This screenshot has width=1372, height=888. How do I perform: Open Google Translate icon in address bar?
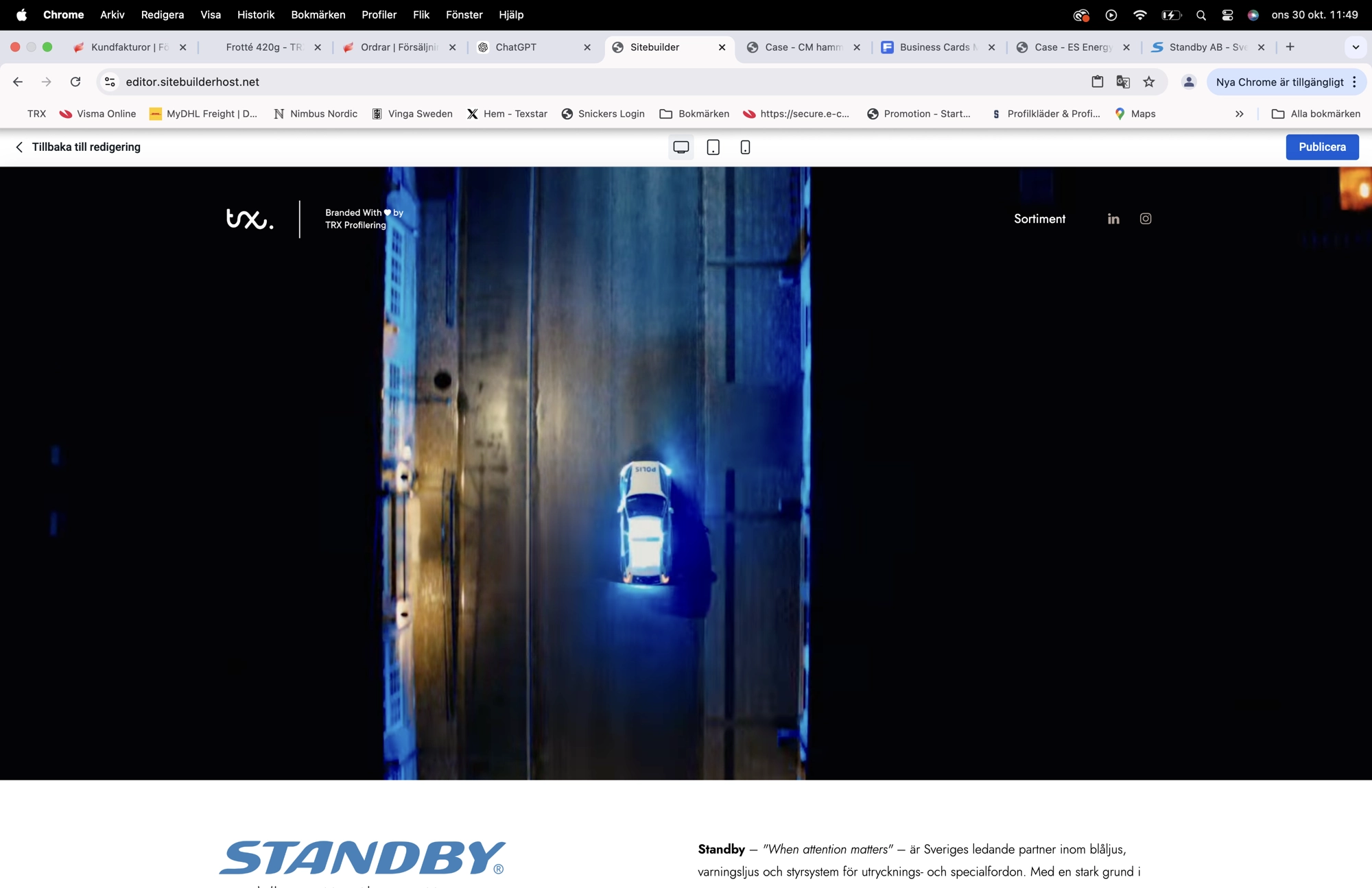[x=1123, y=82]
